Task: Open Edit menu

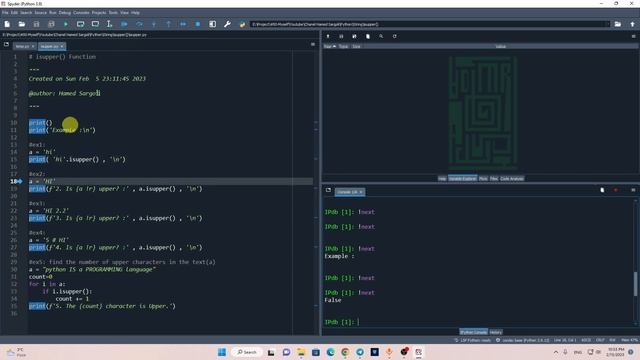Action: click(14, 13)
